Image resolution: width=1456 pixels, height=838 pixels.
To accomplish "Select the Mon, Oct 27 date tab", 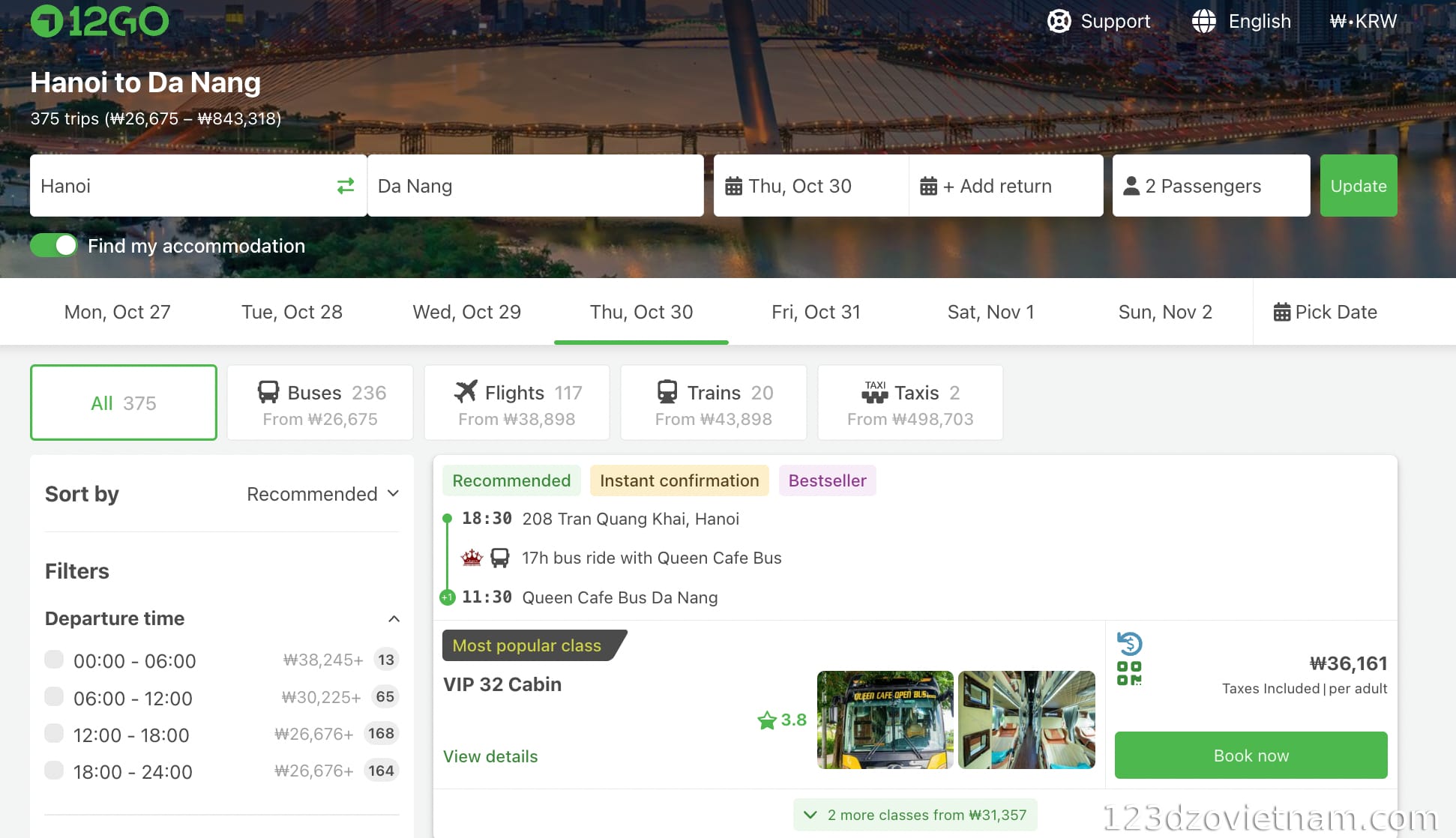I will tap(117, 312).
